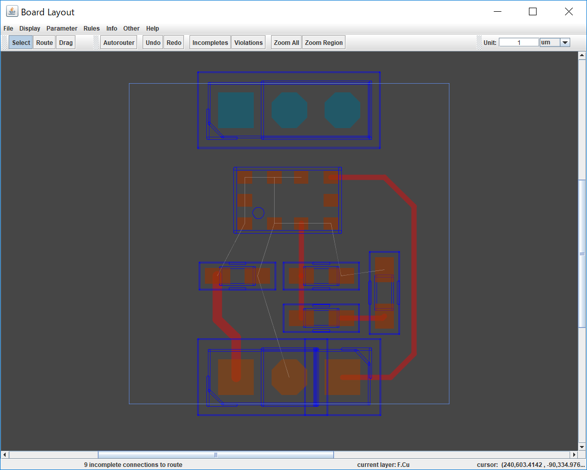
Task: Click the Redo toolbar button
Action: [x=174, y=43]
